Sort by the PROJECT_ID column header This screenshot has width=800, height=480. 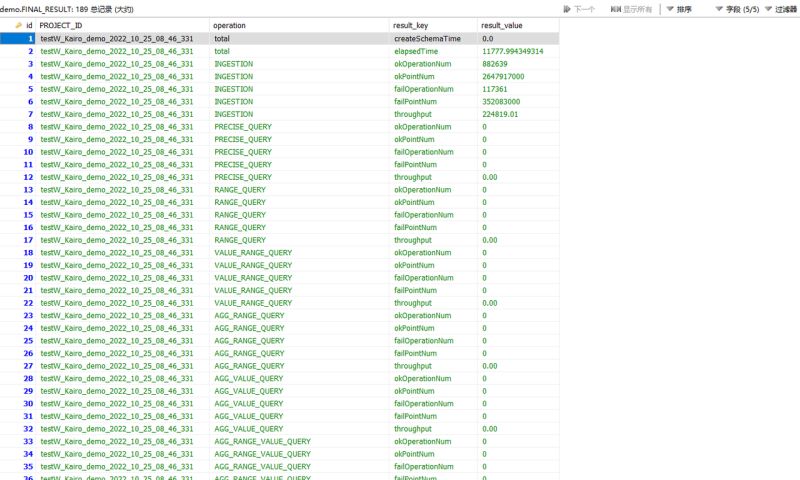[x=61, y=26]
